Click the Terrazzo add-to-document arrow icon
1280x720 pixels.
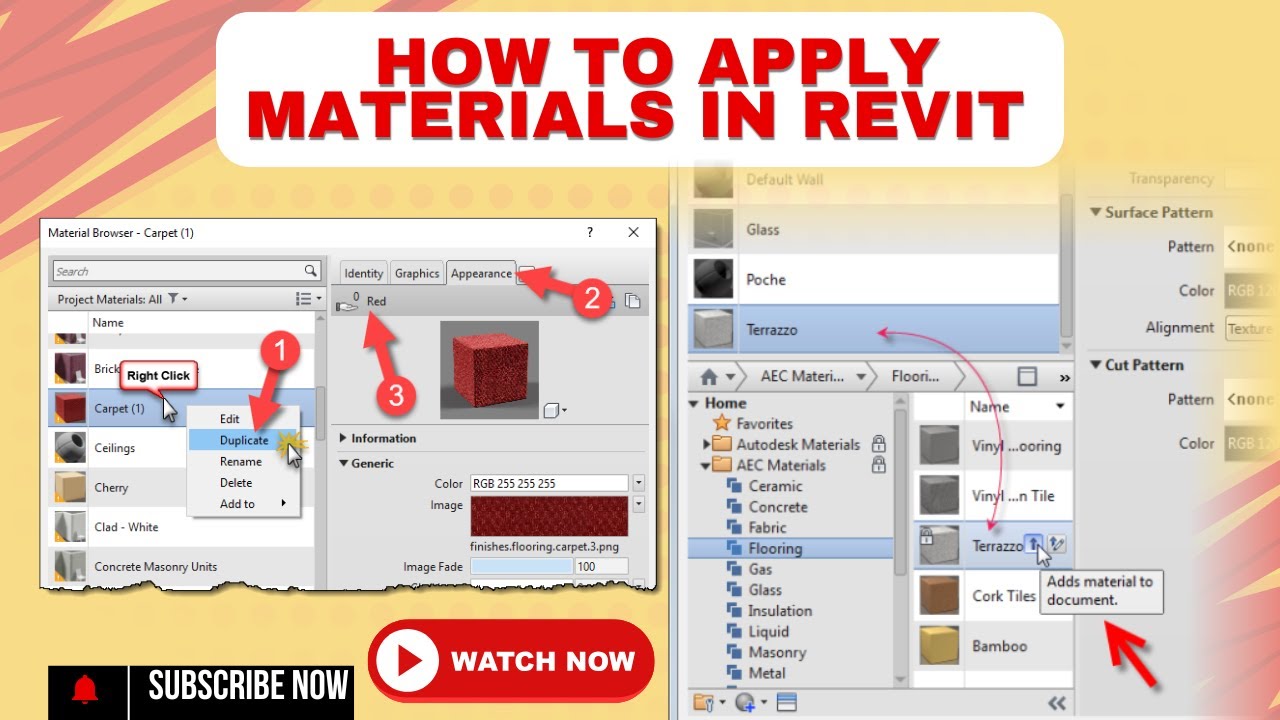pos(1035,544)
